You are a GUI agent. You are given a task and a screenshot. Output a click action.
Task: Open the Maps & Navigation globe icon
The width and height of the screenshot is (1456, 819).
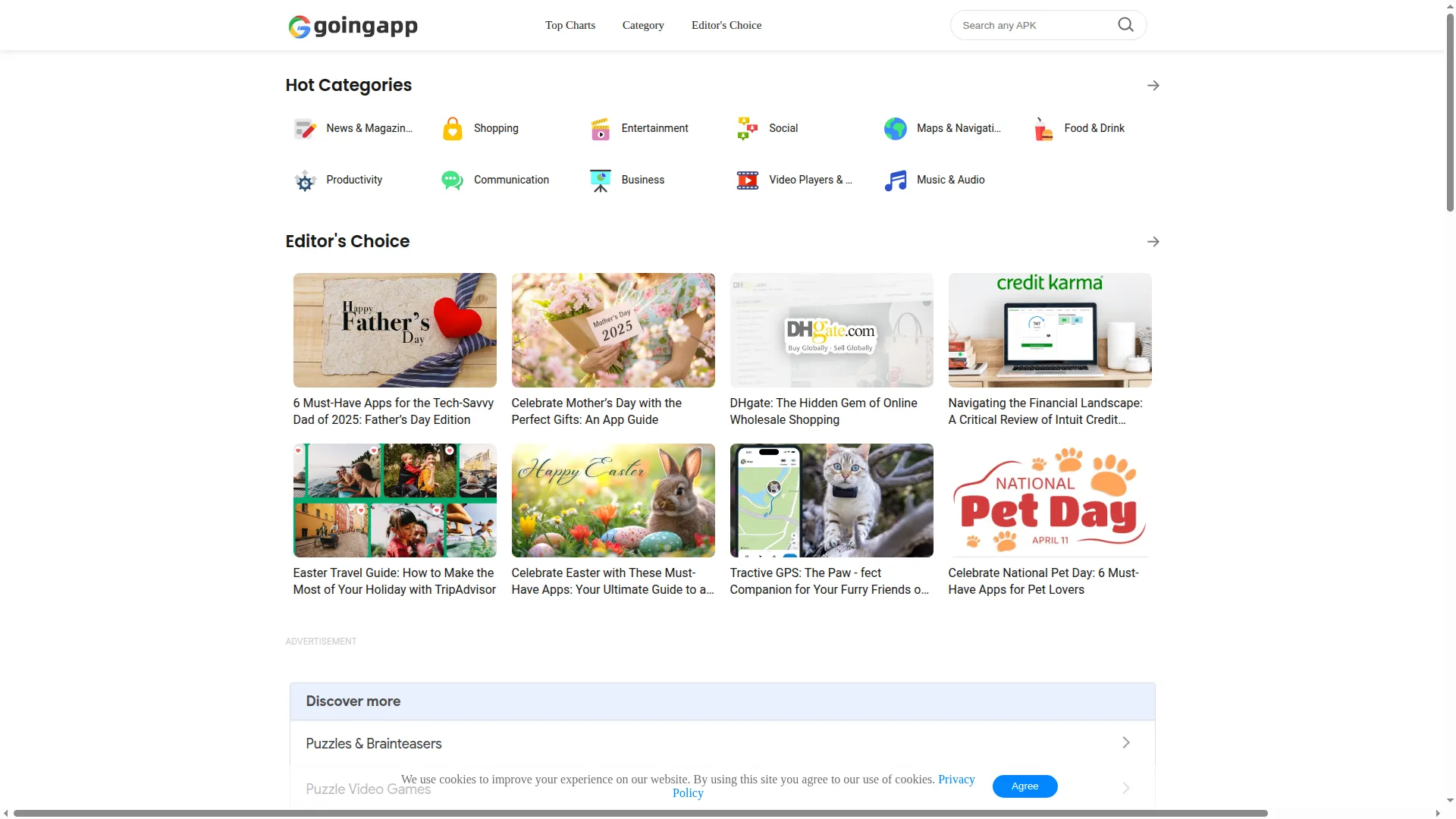[896, 129]
